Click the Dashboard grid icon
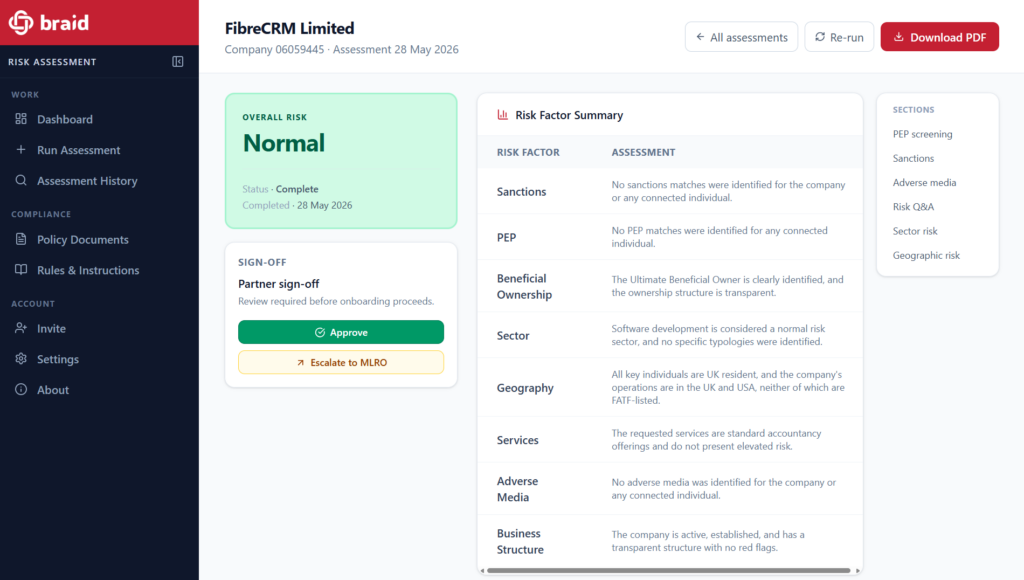The height and width of the screenshot is (580, 1024). pos(21,119)
